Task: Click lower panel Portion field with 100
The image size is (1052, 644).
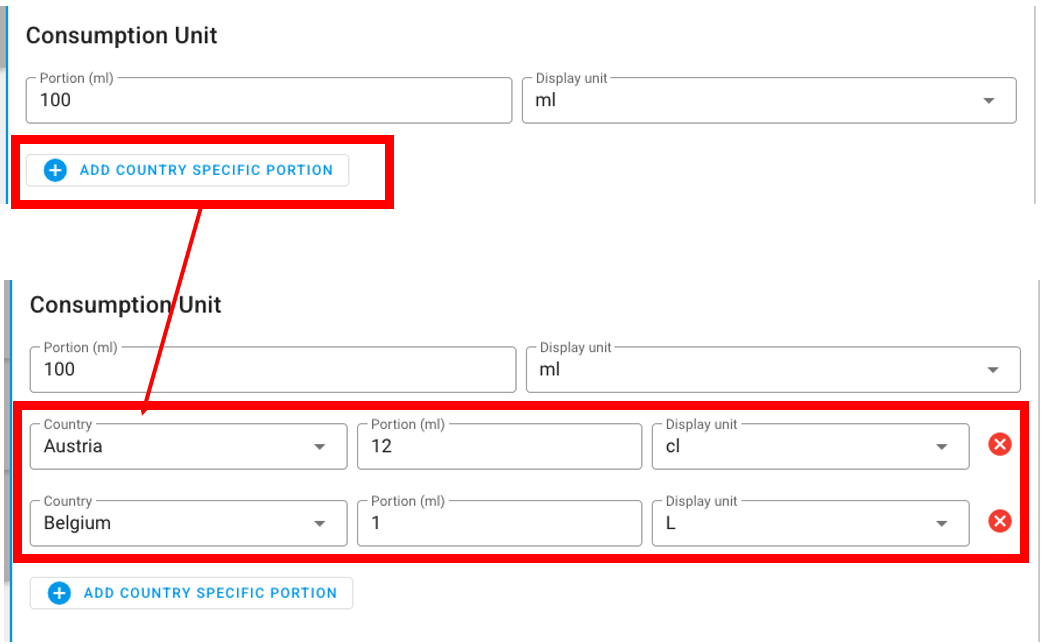Action: point(273,370)
